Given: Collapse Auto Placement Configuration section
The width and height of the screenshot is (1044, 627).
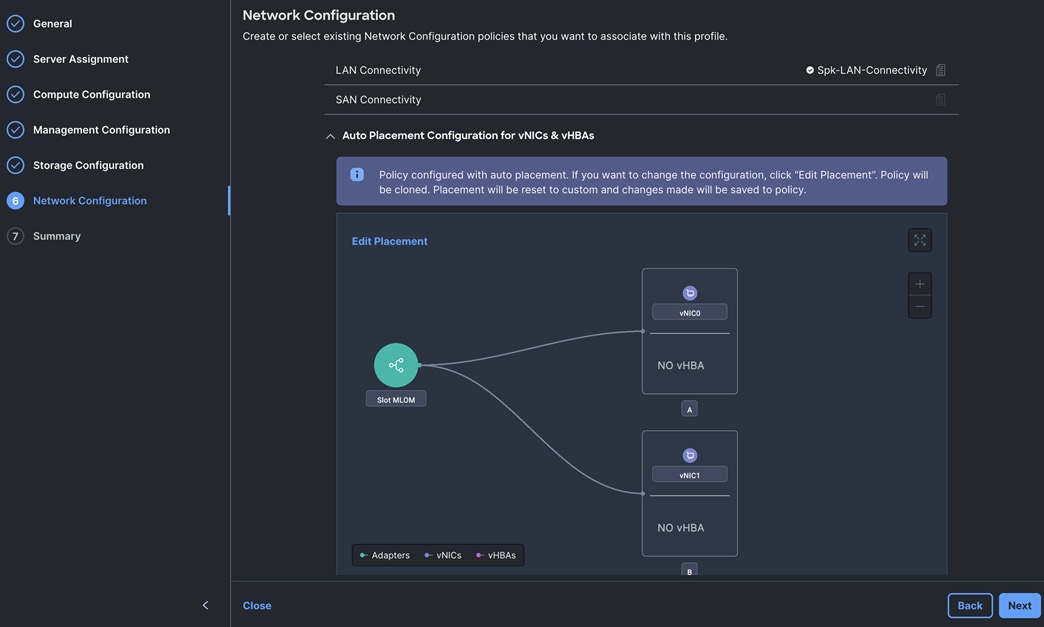Looking at the screenshot, I should coord(330,136).
